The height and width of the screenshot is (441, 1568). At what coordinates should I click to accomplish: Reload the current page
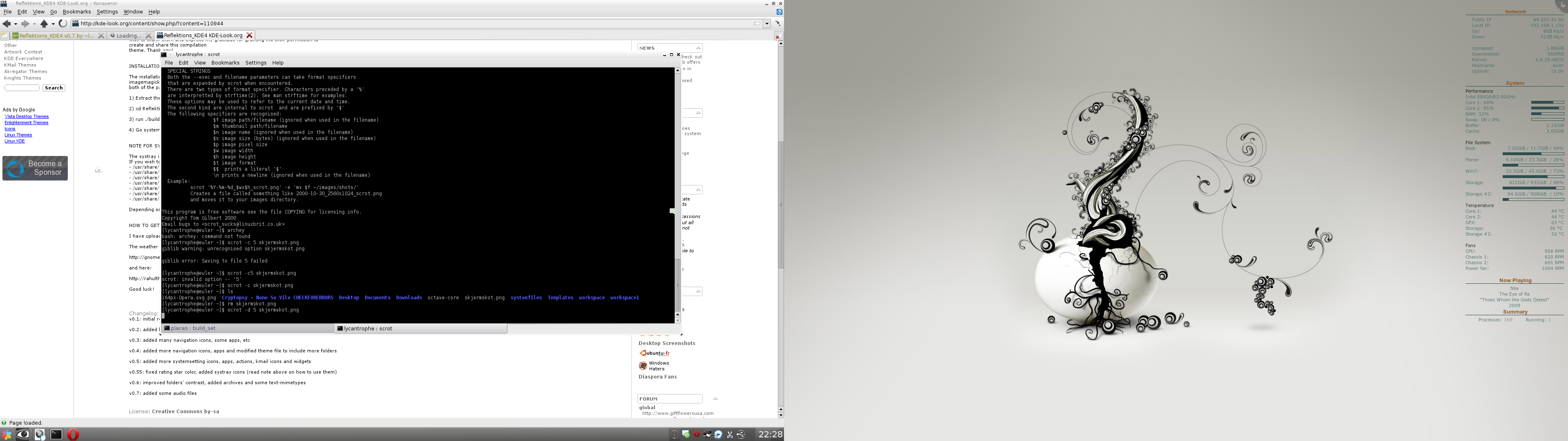pos(63,24)
